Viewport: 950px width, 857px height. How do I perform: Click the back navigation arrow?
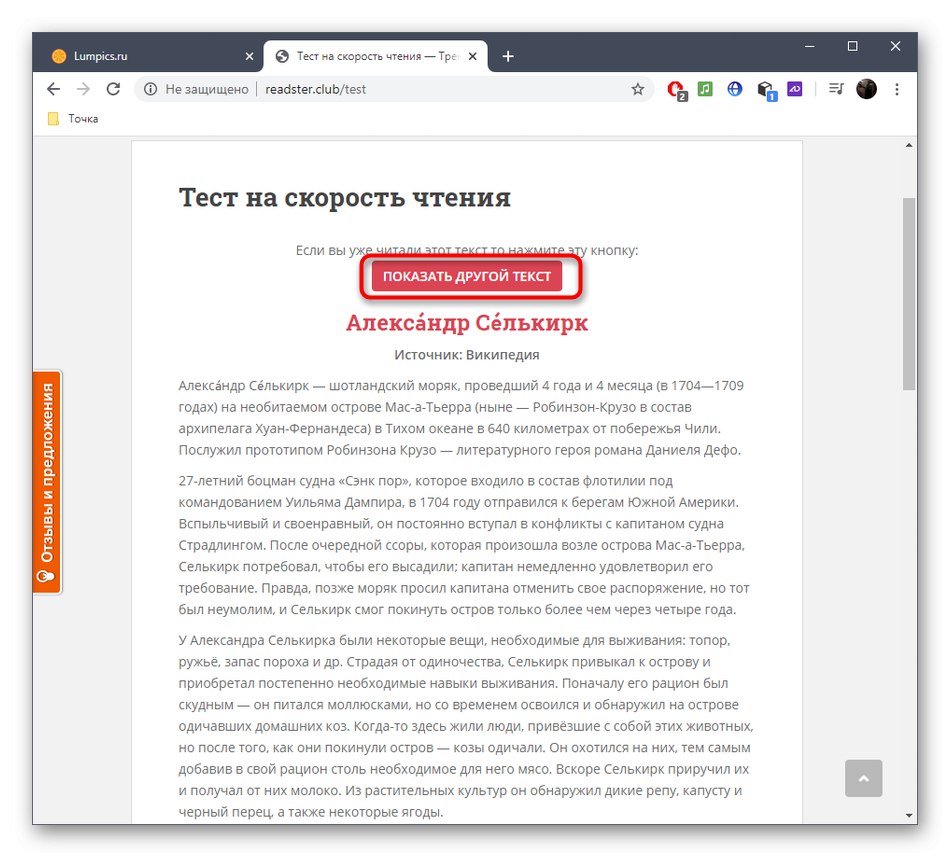[53, 89]
